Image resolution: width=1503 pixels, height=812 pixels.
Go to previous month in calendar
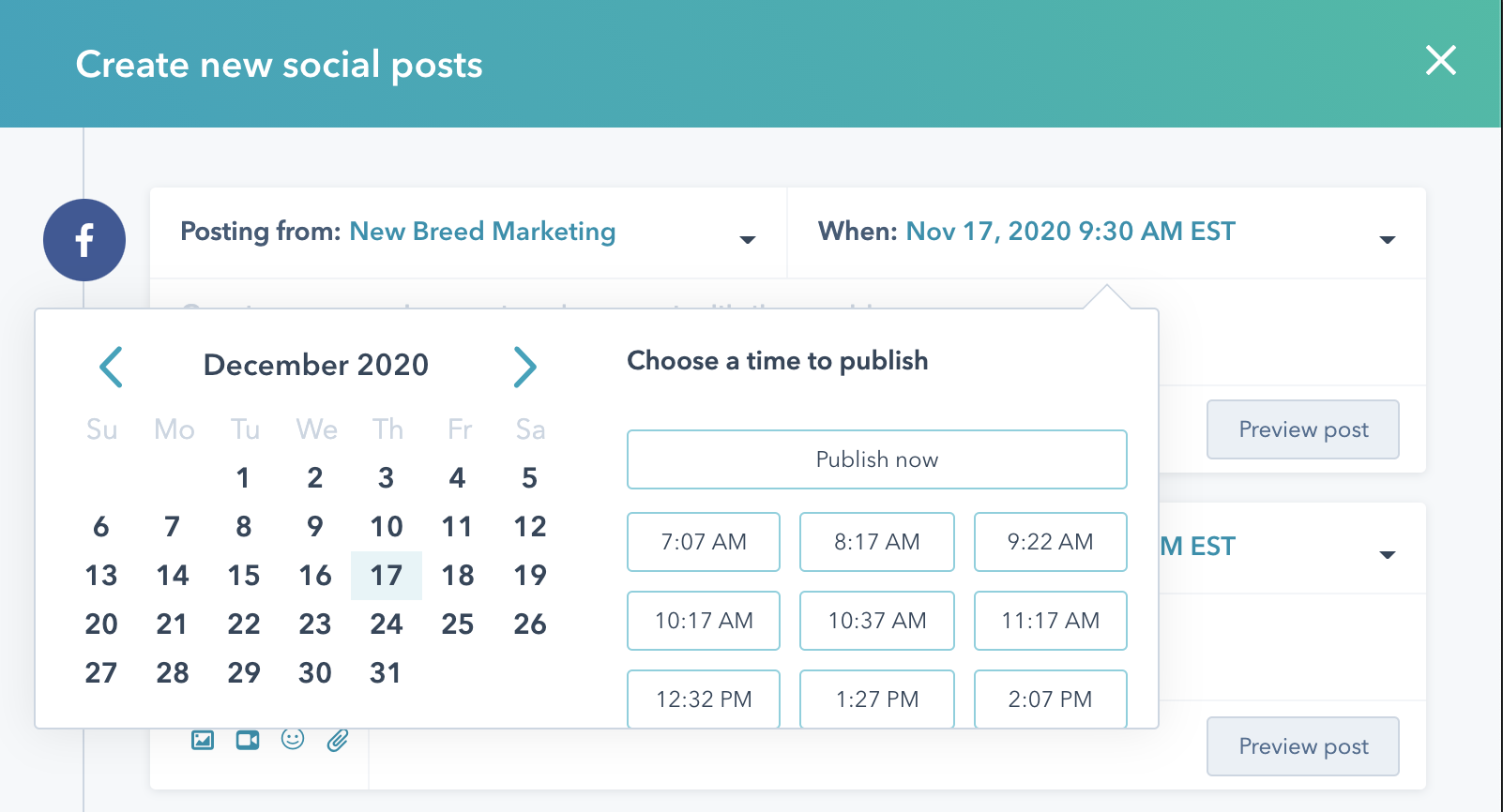pos(112,367)
